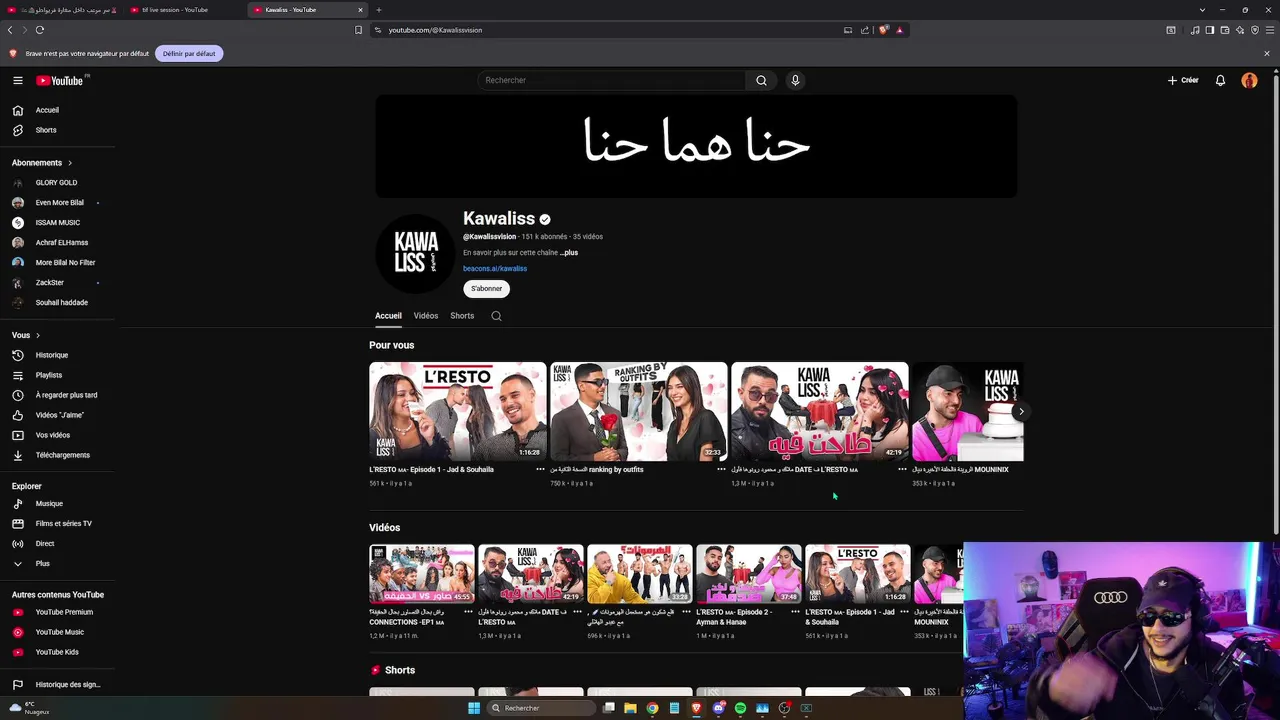This screenshot has width=1280, height=720.
Task: Expand the Abonnements section
Action: [x=42, y=163]
